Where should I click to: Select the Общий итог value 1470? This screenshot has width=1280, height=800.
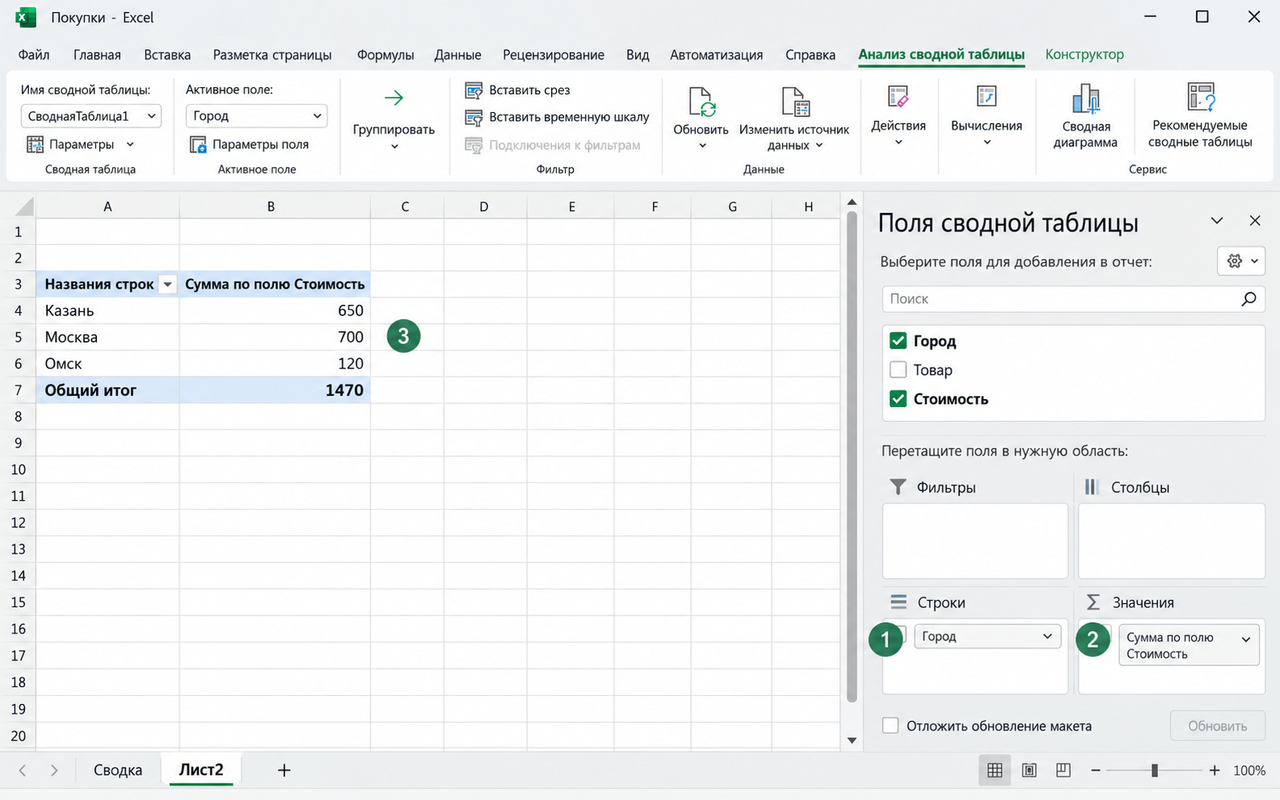(275, 390)
